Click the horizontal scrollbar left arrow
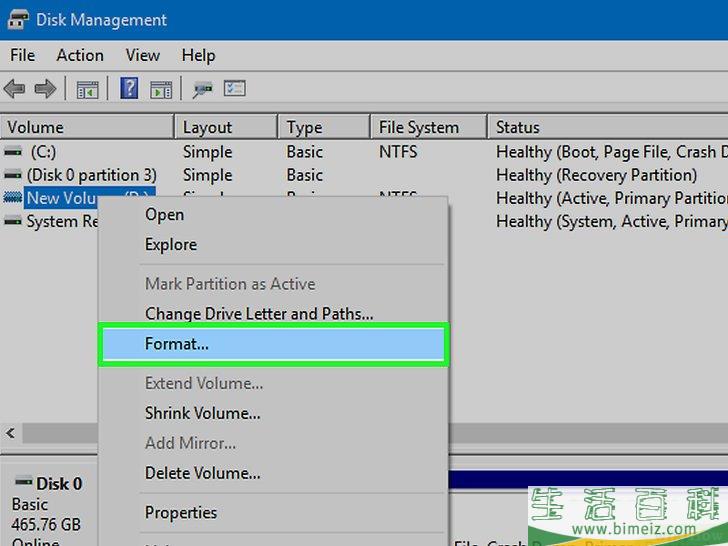The image size is (728, 546). (11, 433)
